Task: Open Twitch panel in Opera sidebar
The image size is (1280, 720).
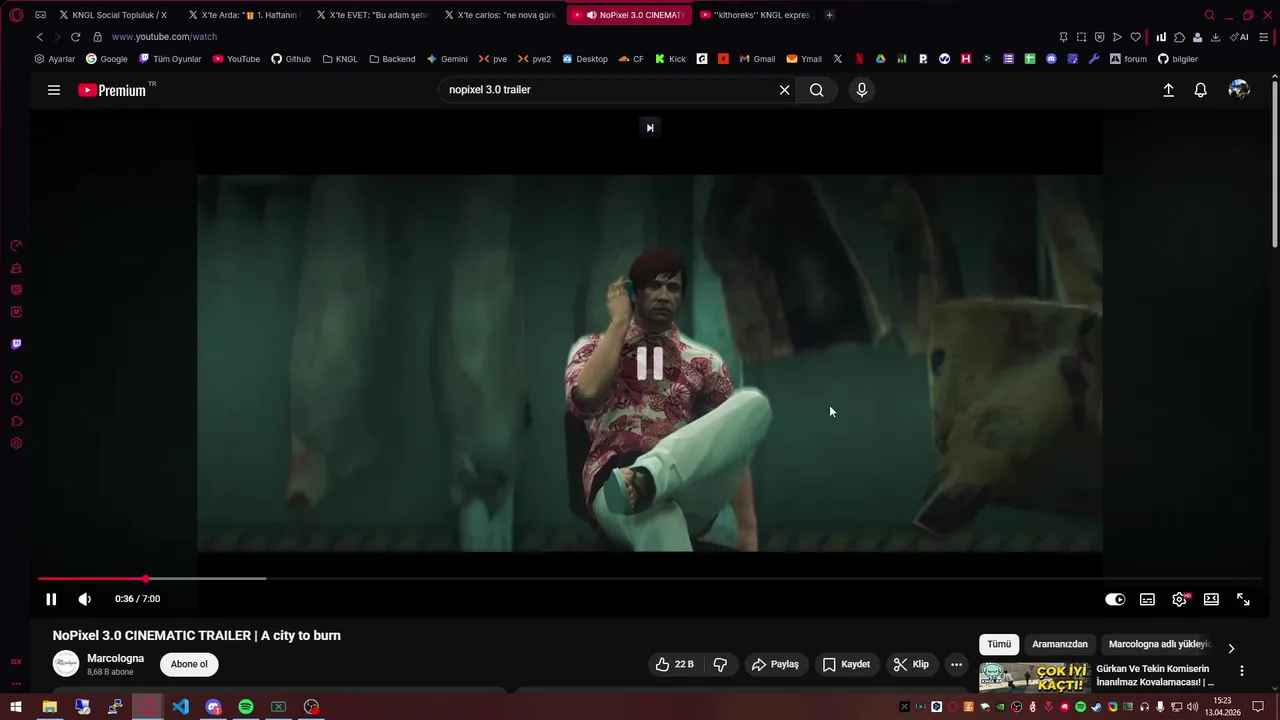Action: [x=16, y=344]
